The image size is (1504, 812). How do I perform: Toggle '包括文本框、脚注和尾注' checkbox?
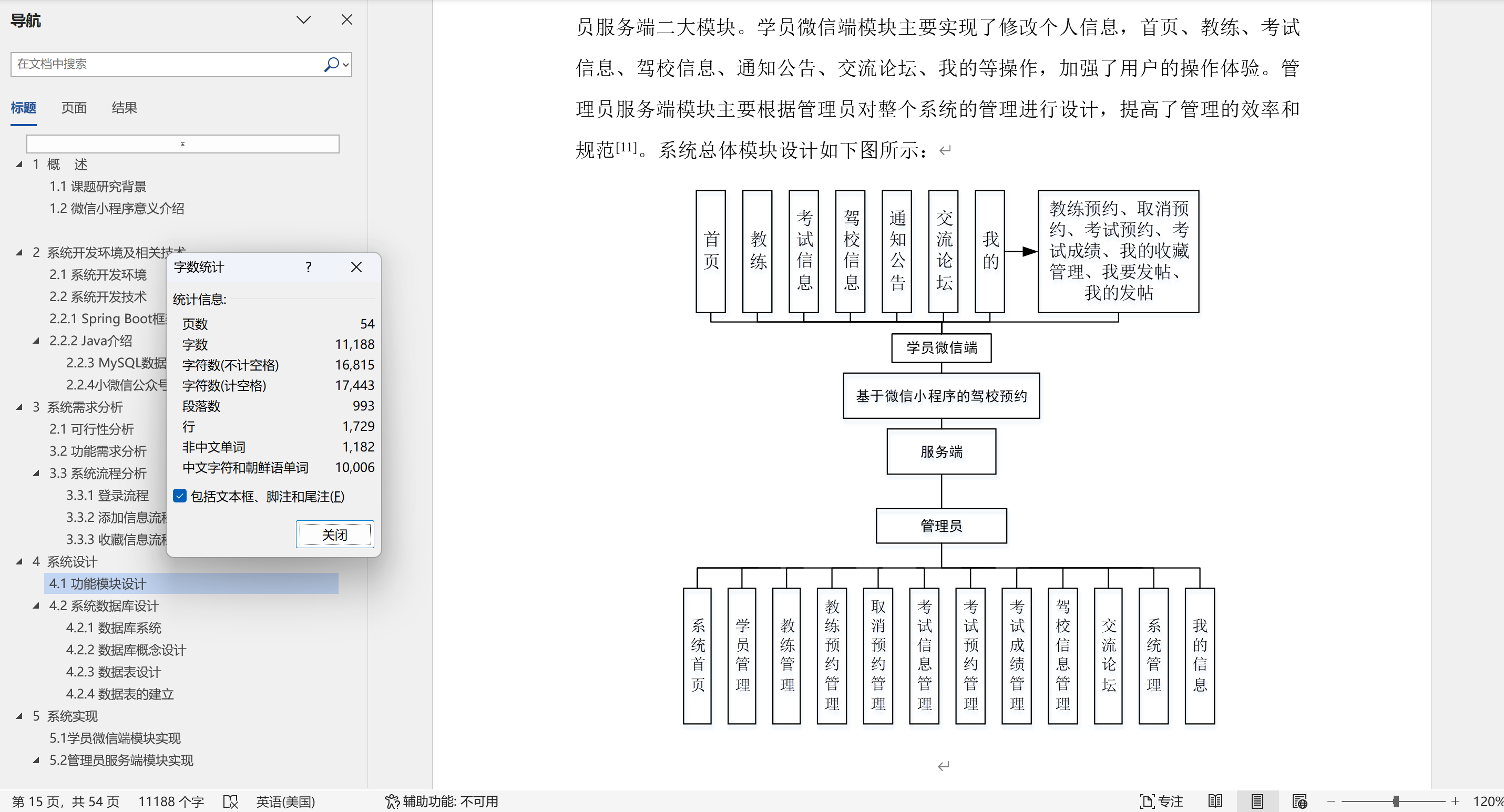[x=180, y=496]
